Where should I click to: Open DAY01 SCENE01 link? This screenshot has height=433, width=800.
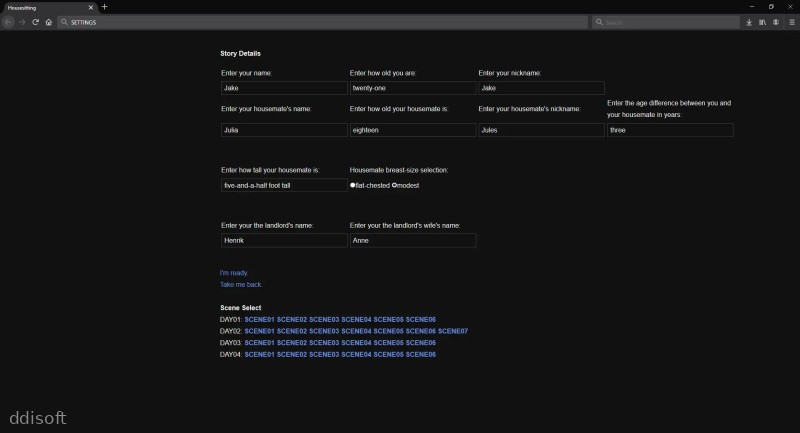259,320
